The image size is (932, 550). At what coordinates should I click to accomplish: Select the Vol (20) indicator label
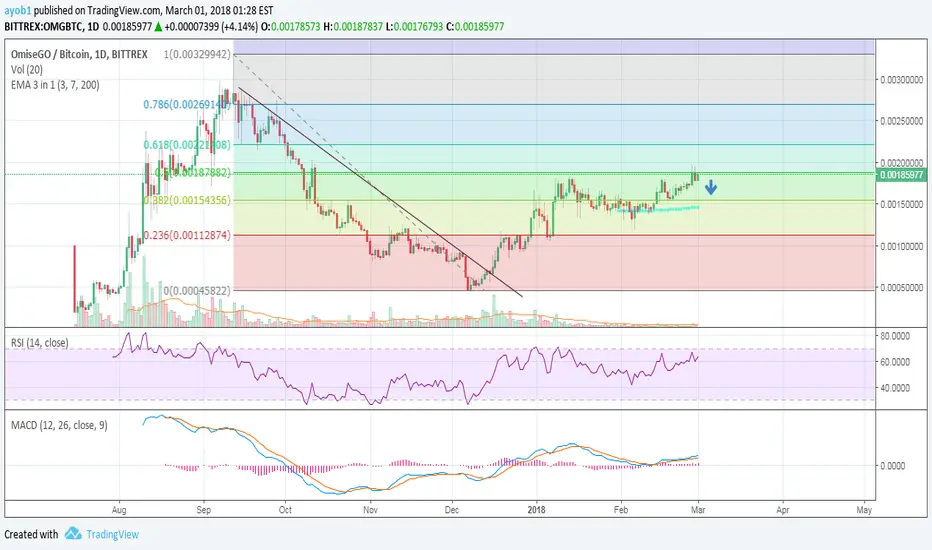point(27,70)
